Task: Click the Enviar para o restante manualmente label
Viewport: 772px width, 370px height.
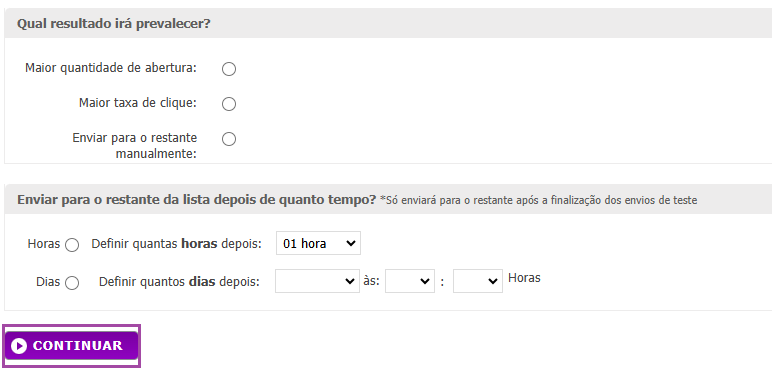Action: [x=135, y=146]
